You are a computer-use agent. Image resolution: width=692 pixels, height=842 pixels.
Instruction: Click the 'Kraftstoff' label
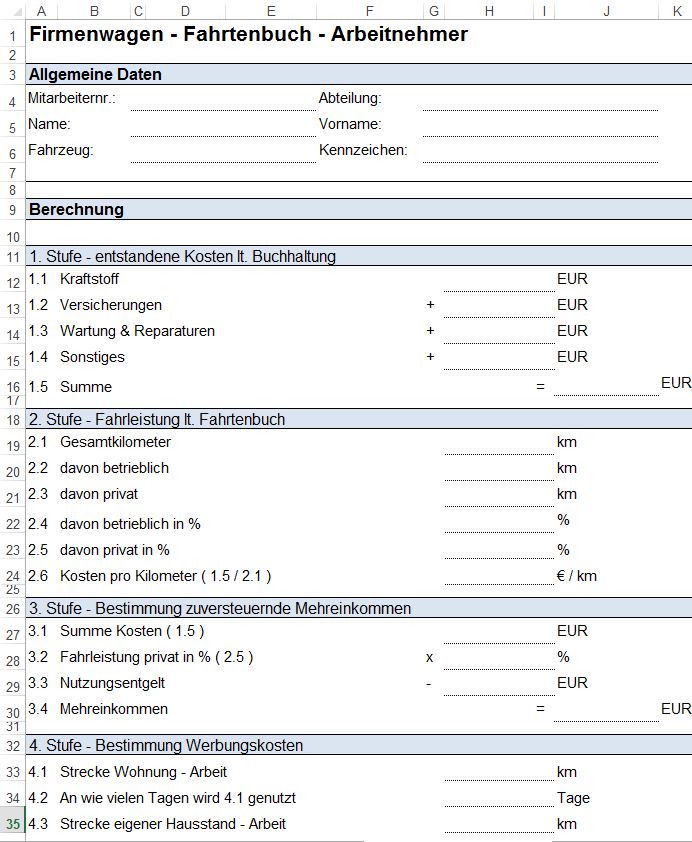[x=89, y=279]
